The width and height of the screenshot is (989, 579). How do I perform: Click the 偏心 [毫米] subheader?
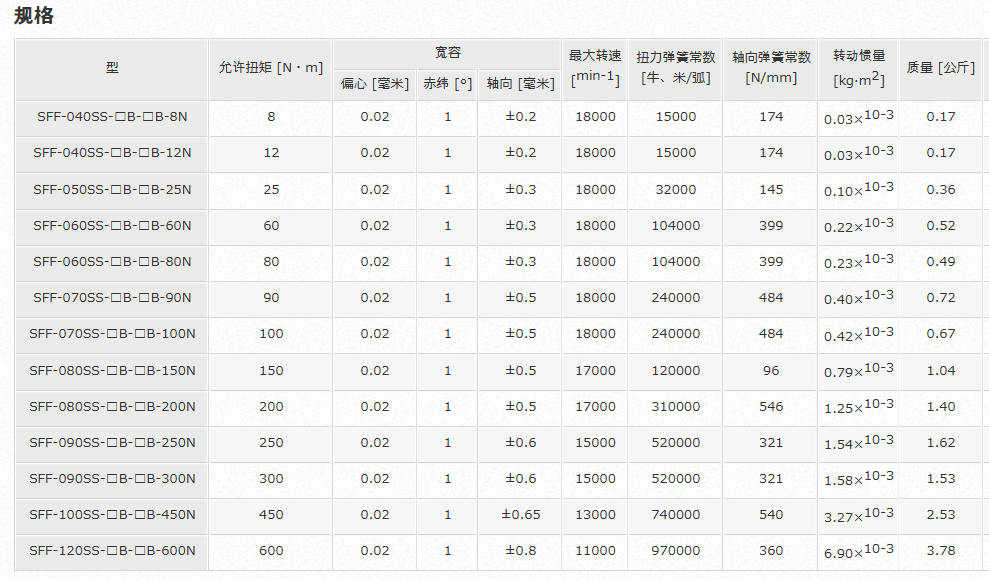375,83
